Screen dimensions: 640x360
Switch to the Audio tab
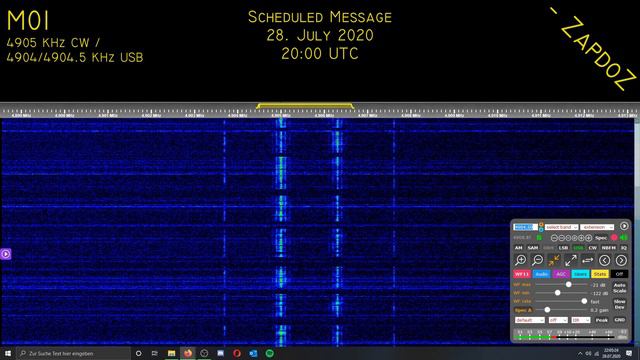click(541, 274)
